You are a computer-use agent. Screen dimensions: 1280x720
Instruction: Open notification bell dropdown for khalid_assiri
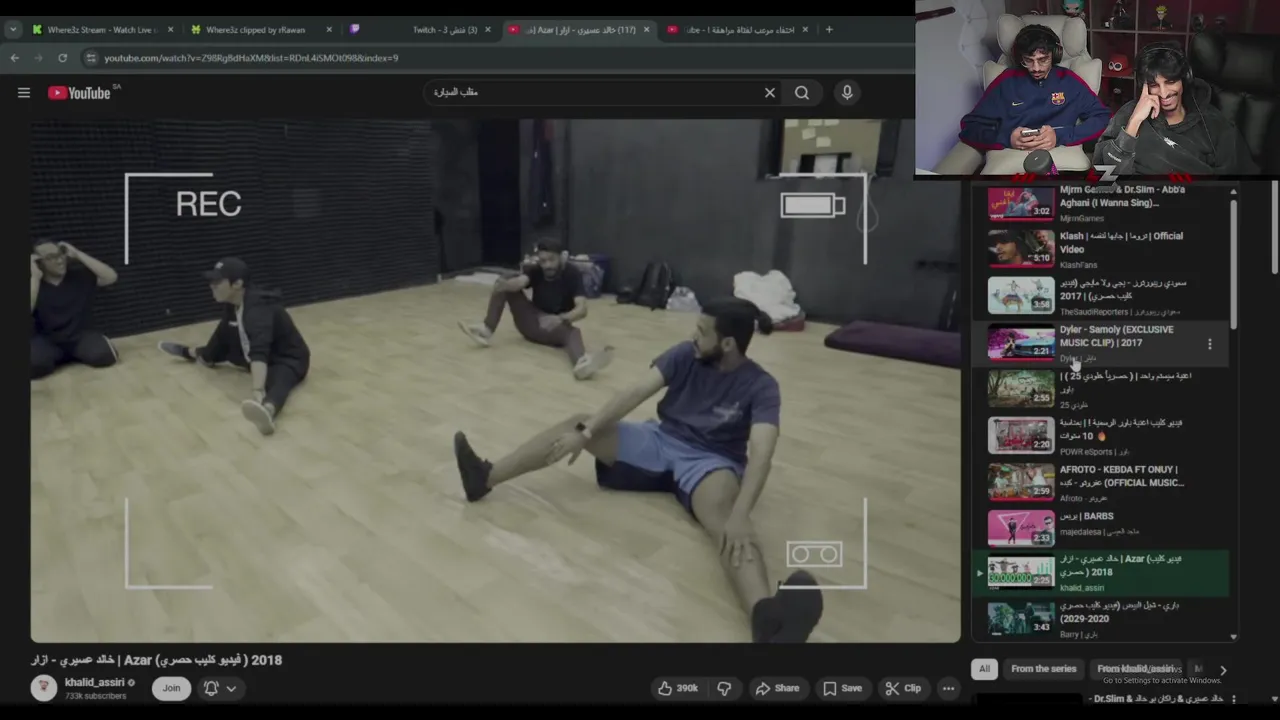tap(220, 688)
